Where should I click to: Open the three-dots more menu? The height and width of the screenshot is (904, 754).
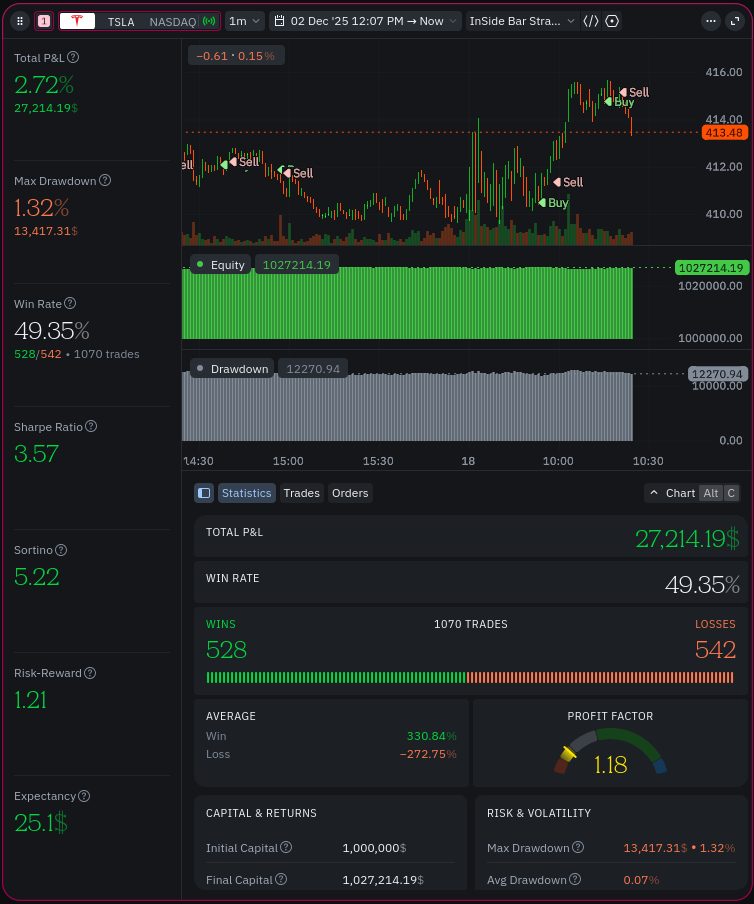coord(711,21)
